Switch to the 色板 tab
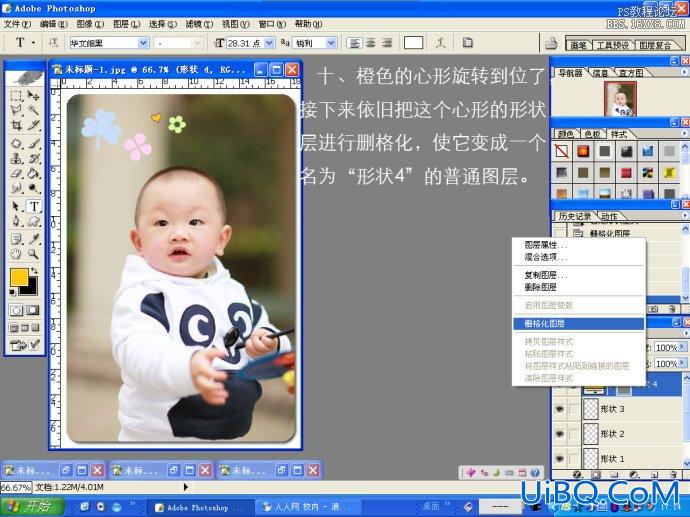This screenshot has width=690, height=517. (x=592, y=134)
